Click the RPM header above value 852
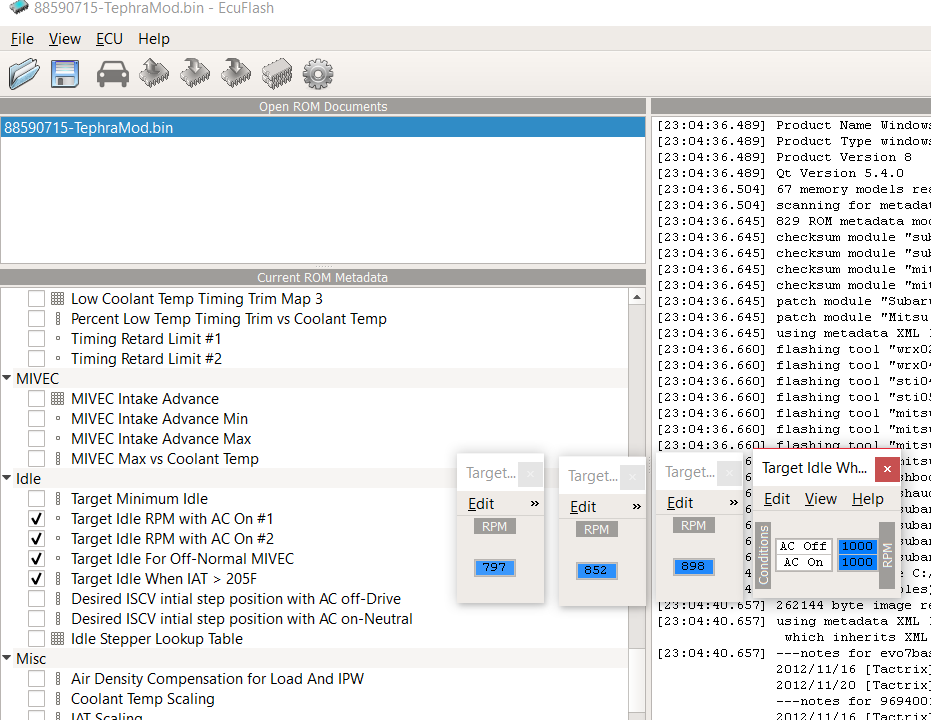The width and height of the screenshot is (931, 720). coord(597,529)
